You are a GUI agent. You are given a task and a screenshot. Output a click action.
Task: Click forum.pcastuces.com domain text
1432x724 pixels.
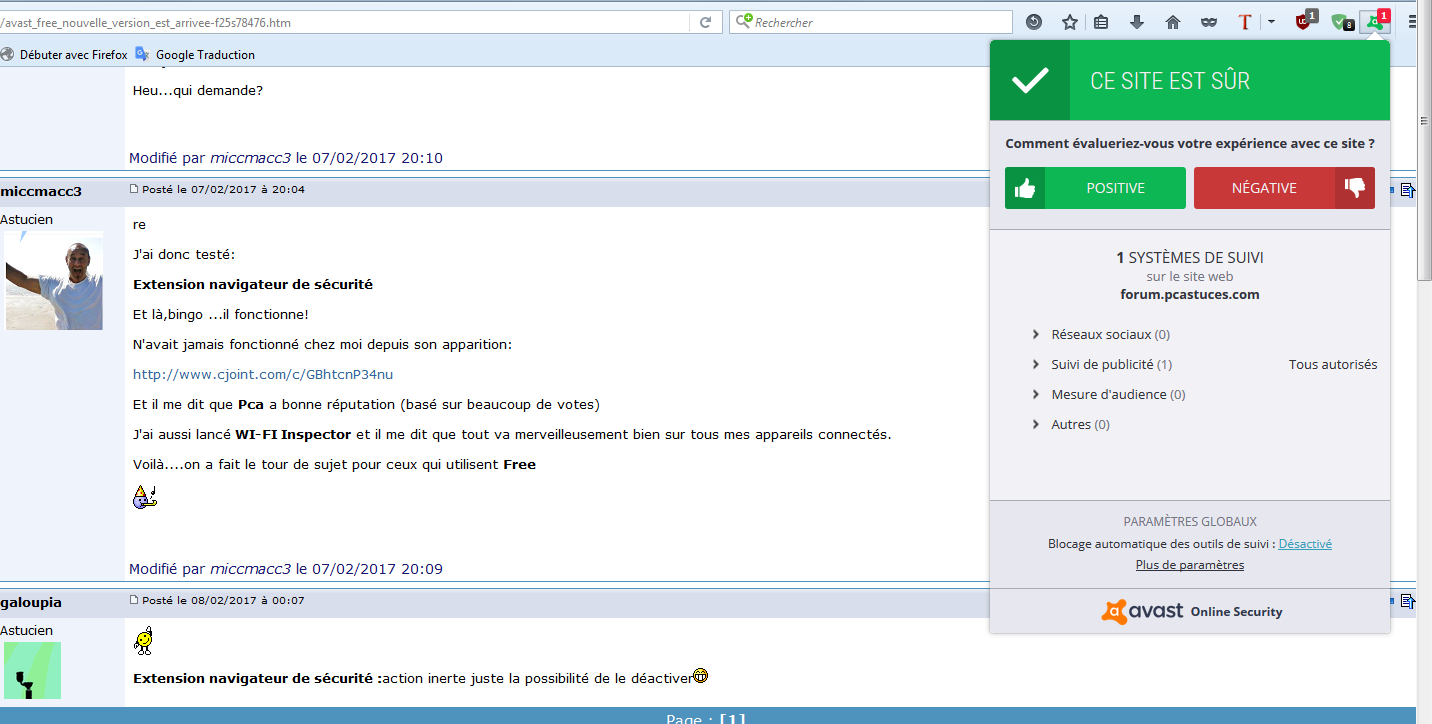(x=1190, y=294)
